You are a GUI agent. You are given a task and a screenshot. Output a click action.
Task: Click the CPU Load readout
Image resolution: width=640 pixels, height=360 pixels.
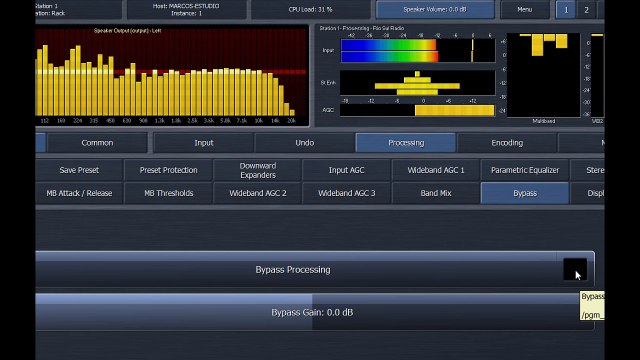[x=311, y=9]
